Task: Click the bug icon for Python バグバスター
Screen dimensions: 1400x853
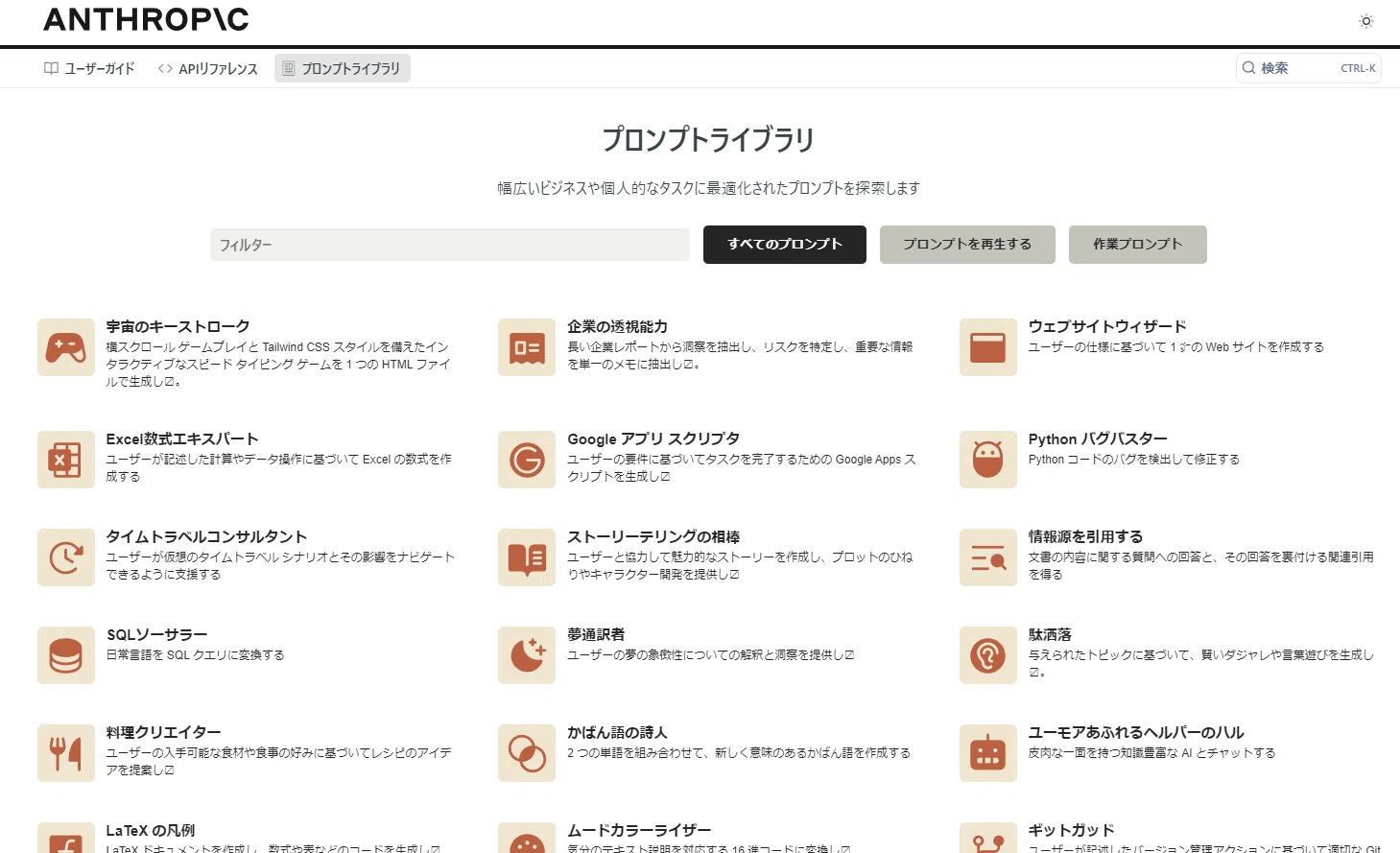Action: pos(988,460)
